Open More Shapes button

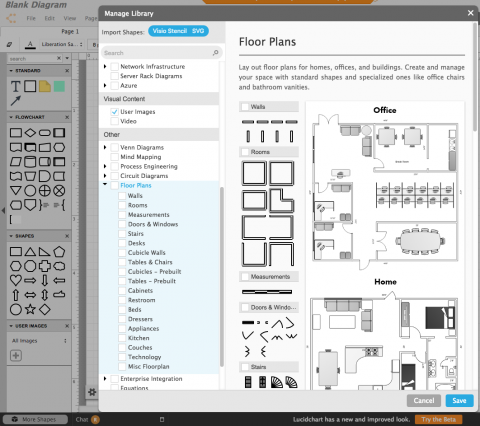(35, 419)
